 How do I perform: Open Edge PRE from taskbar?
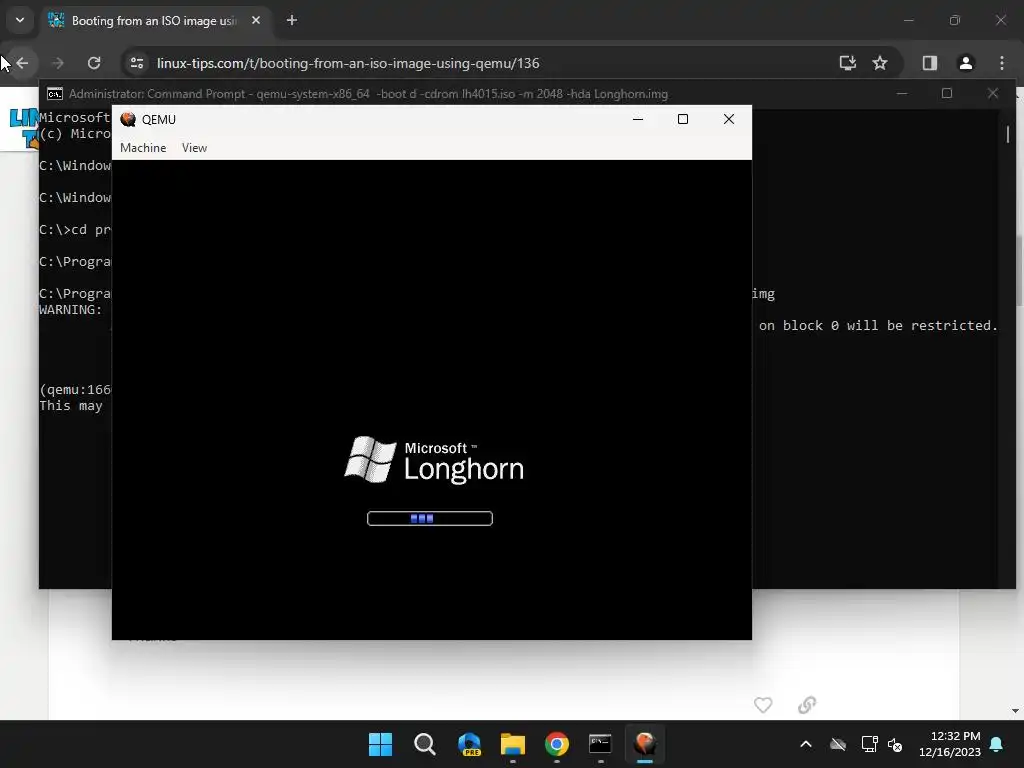click(469, 744)
